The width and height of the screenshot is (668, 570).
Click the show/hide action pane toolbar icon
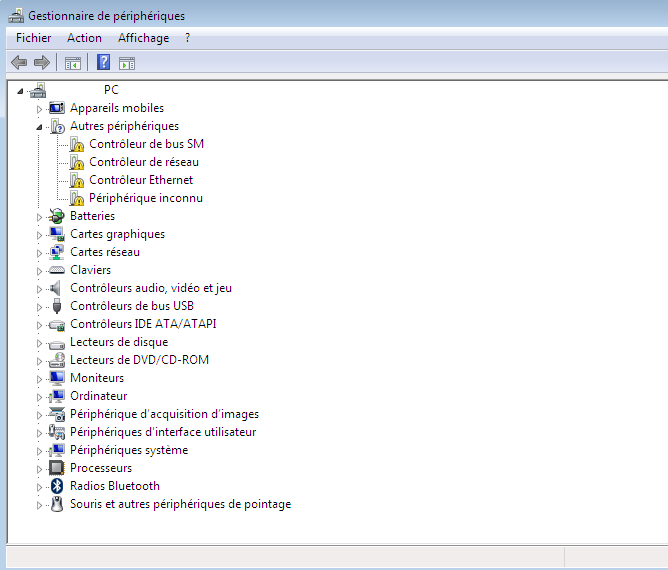(127, 63)
